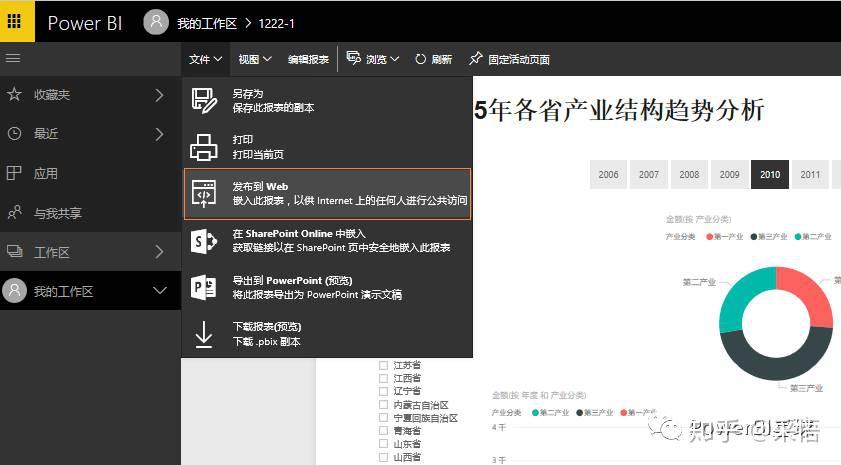Image resolution: width=841 pixels, height=465 pixels.
Task: Click the 1222-1 report name breadcrumb
Action: click(276, 24)
